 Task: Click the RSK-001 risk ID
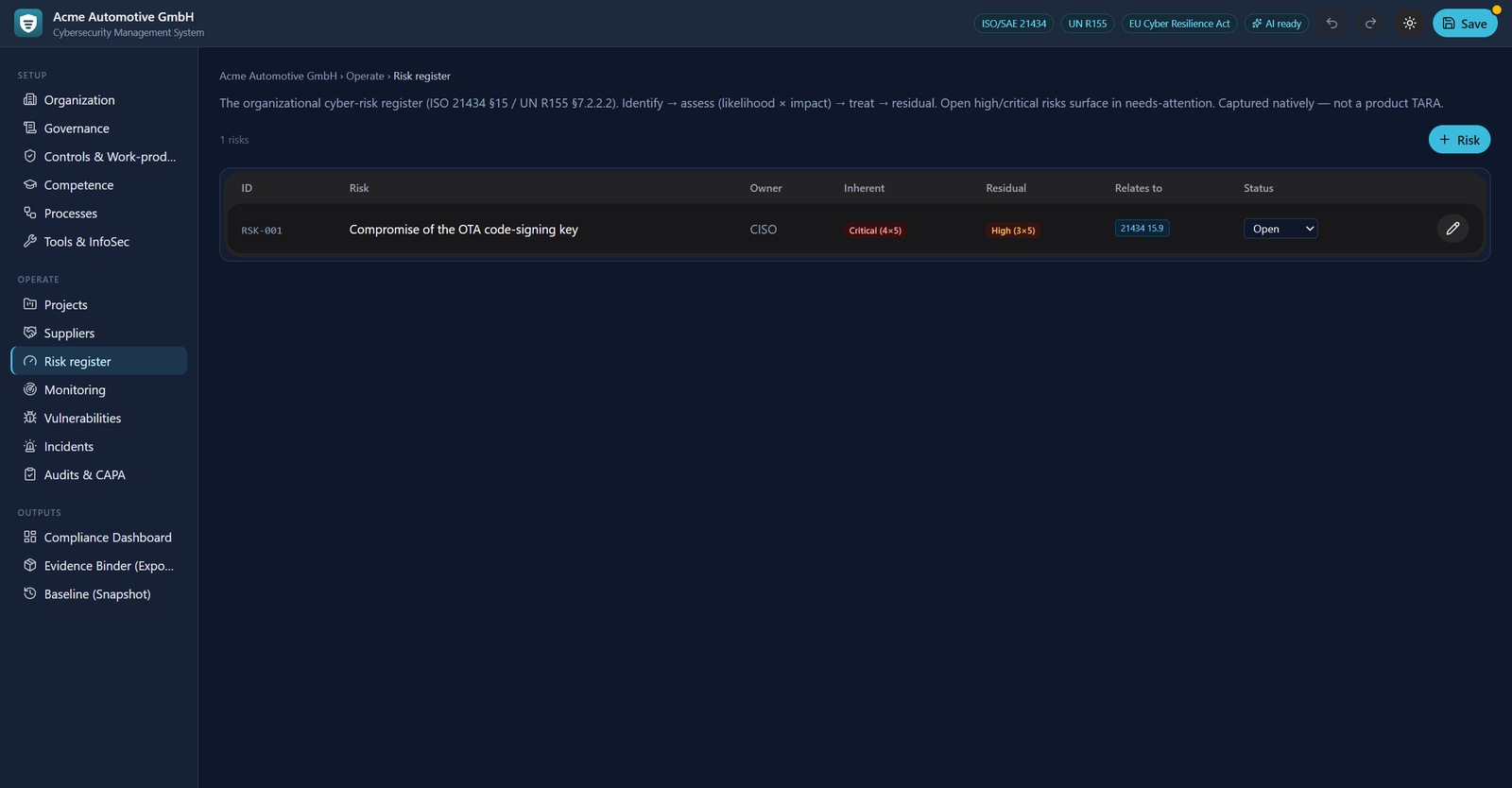click(x=262, y=231)
